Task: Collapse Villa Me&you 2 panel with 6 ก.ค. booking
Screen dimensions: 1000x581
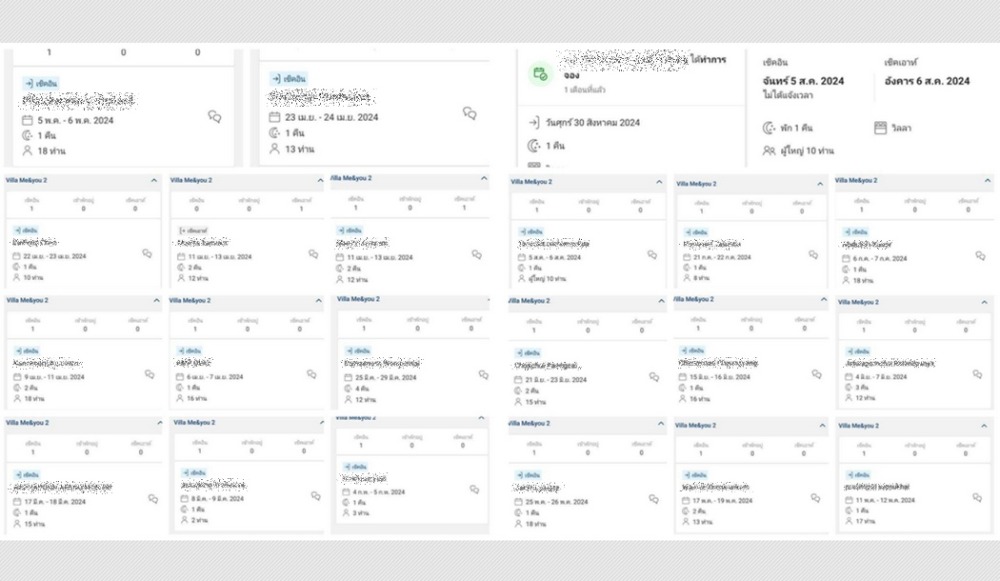Action: click(x=987, y=181)
